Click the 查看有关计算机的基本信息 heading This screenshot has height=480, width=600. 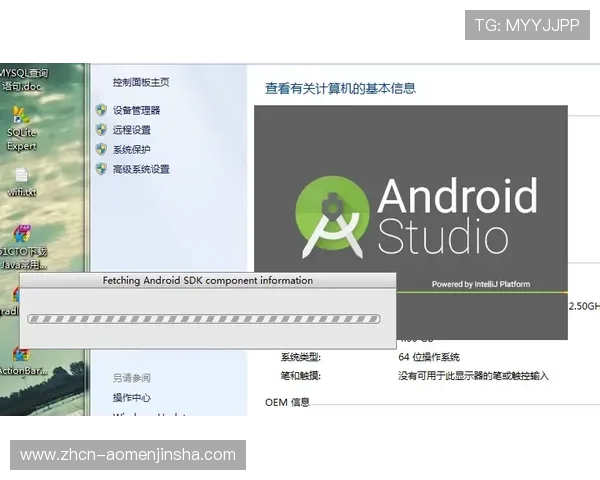(x=340, y=88)
